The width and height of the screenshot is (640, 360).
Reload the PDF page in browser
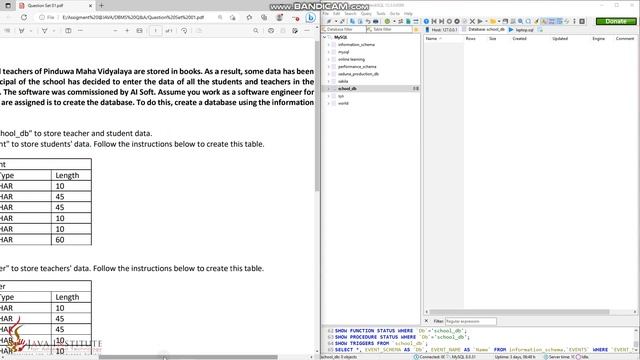24,17
